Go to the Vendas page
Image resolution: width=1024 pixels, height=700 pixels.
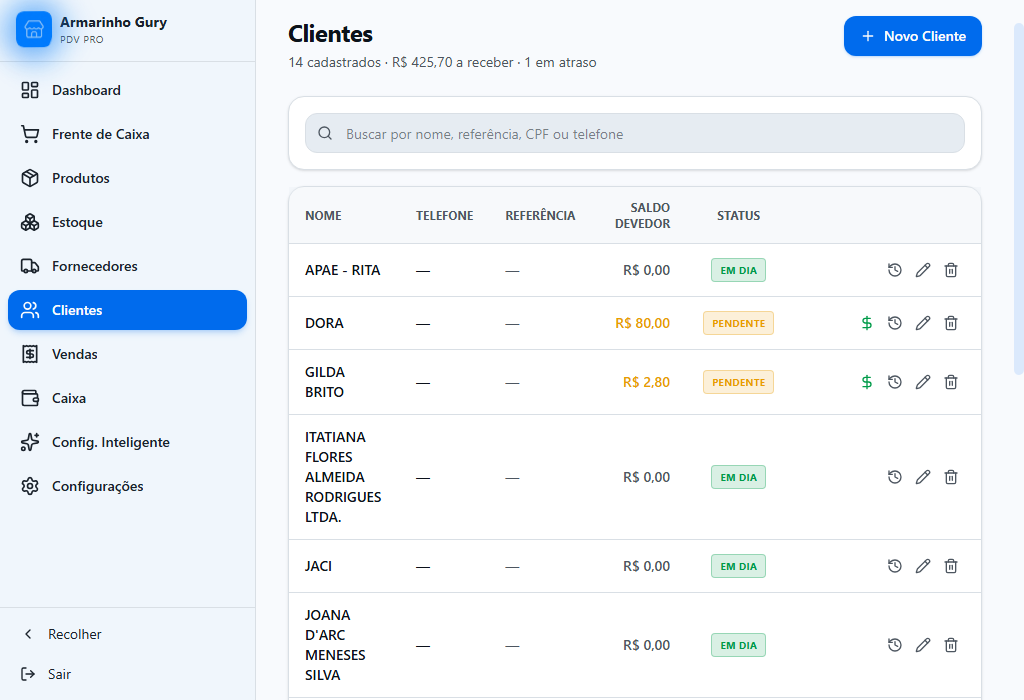tap(127, 354)
